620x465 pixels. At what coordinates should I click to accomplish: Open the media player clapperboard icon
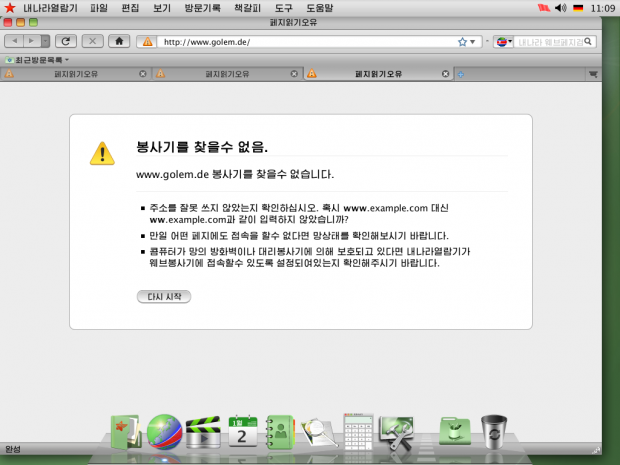click(x=203, y=432)
